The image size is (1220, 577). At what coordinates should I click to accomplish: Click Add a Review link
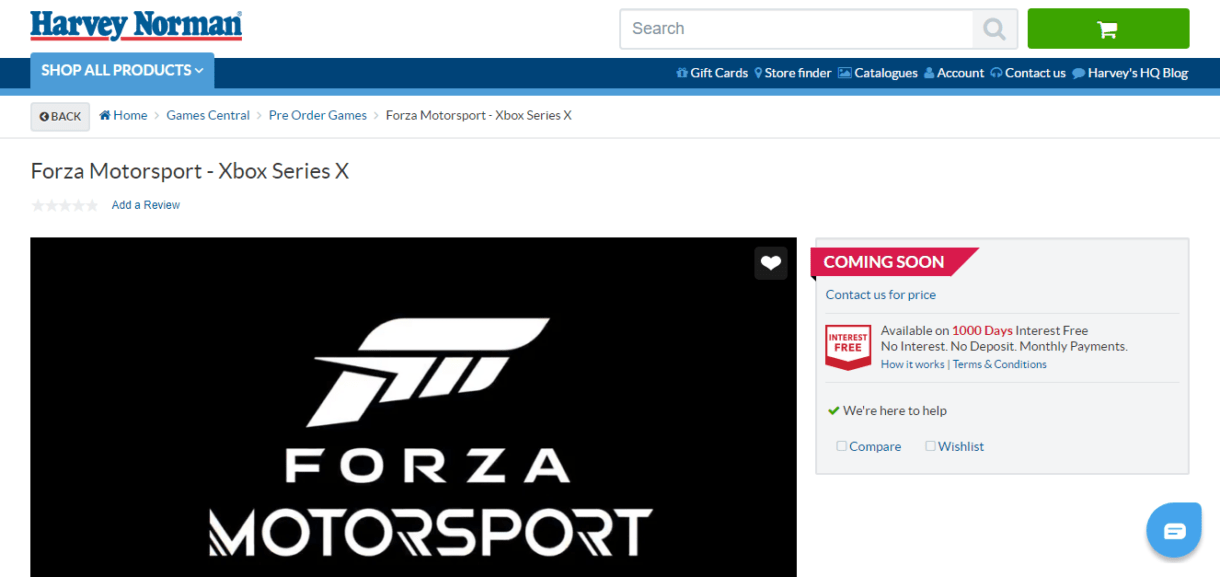point(146,205)
